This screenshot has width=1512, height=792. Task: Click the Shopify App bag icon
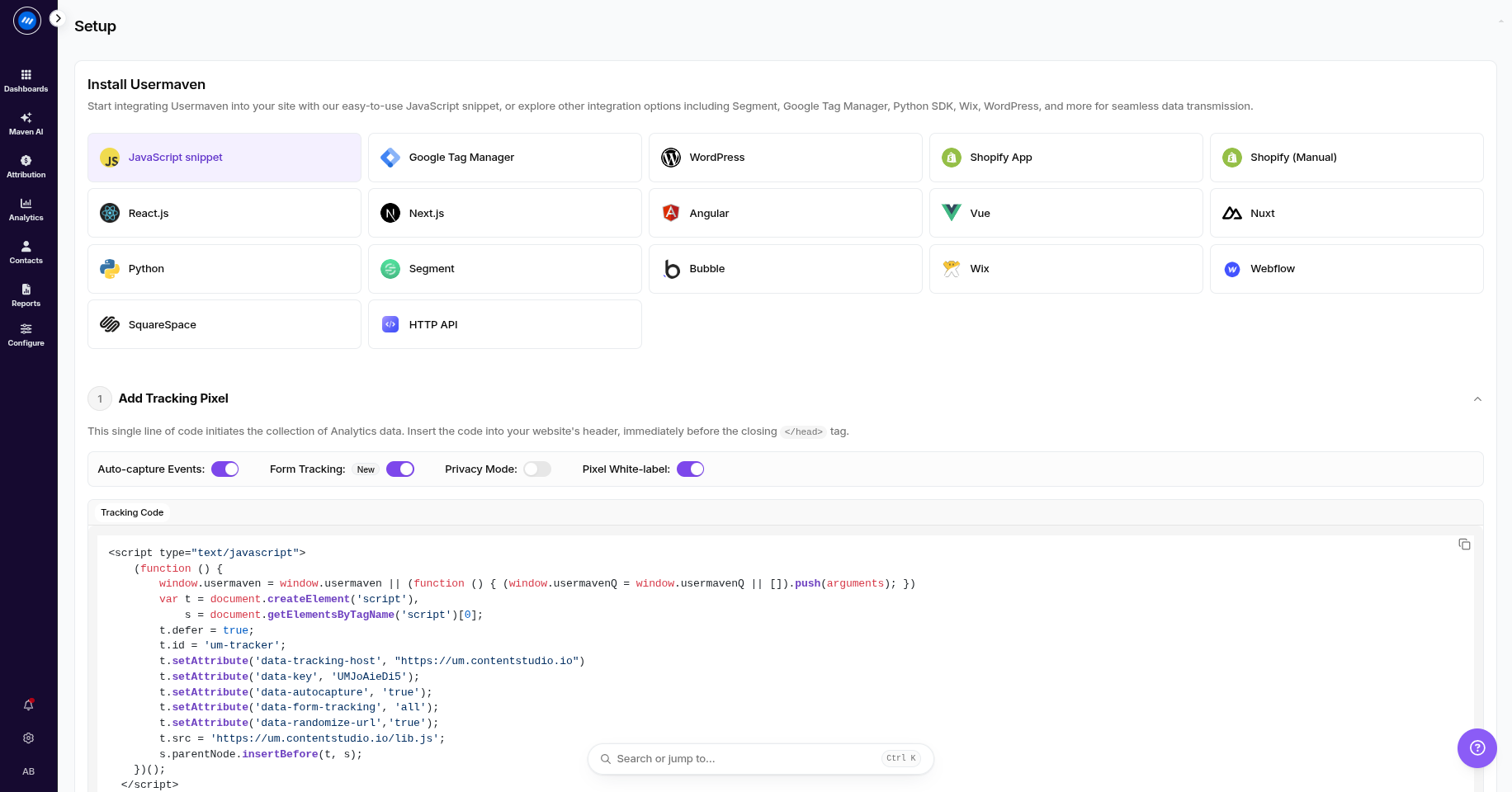tap(952, 158)
